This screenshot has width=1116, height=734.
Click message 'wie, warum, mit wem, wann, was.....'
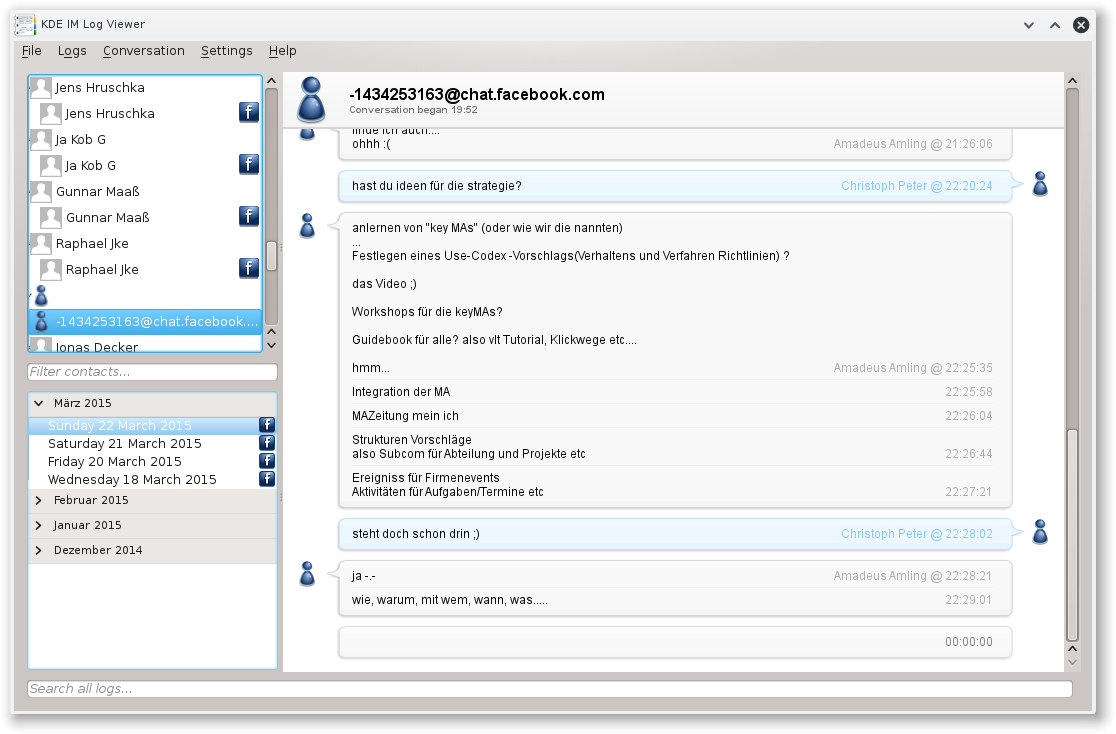tap(450, 600)
